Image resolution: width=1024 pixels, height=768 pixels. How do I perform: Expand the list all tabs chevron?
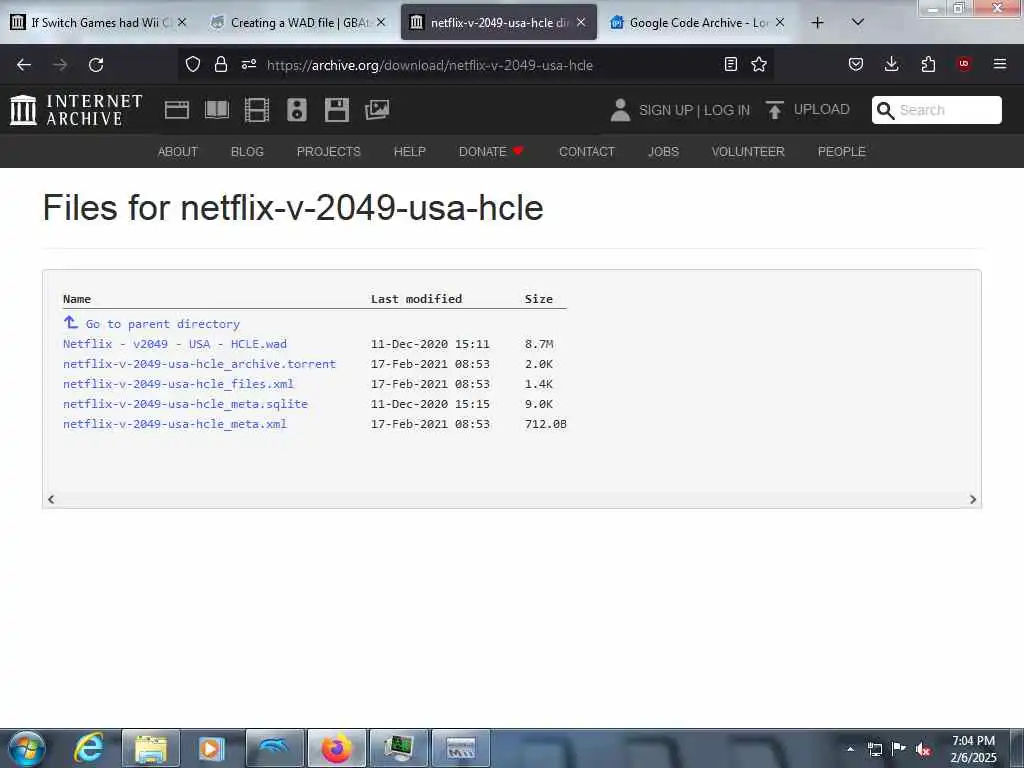[858, 22]
